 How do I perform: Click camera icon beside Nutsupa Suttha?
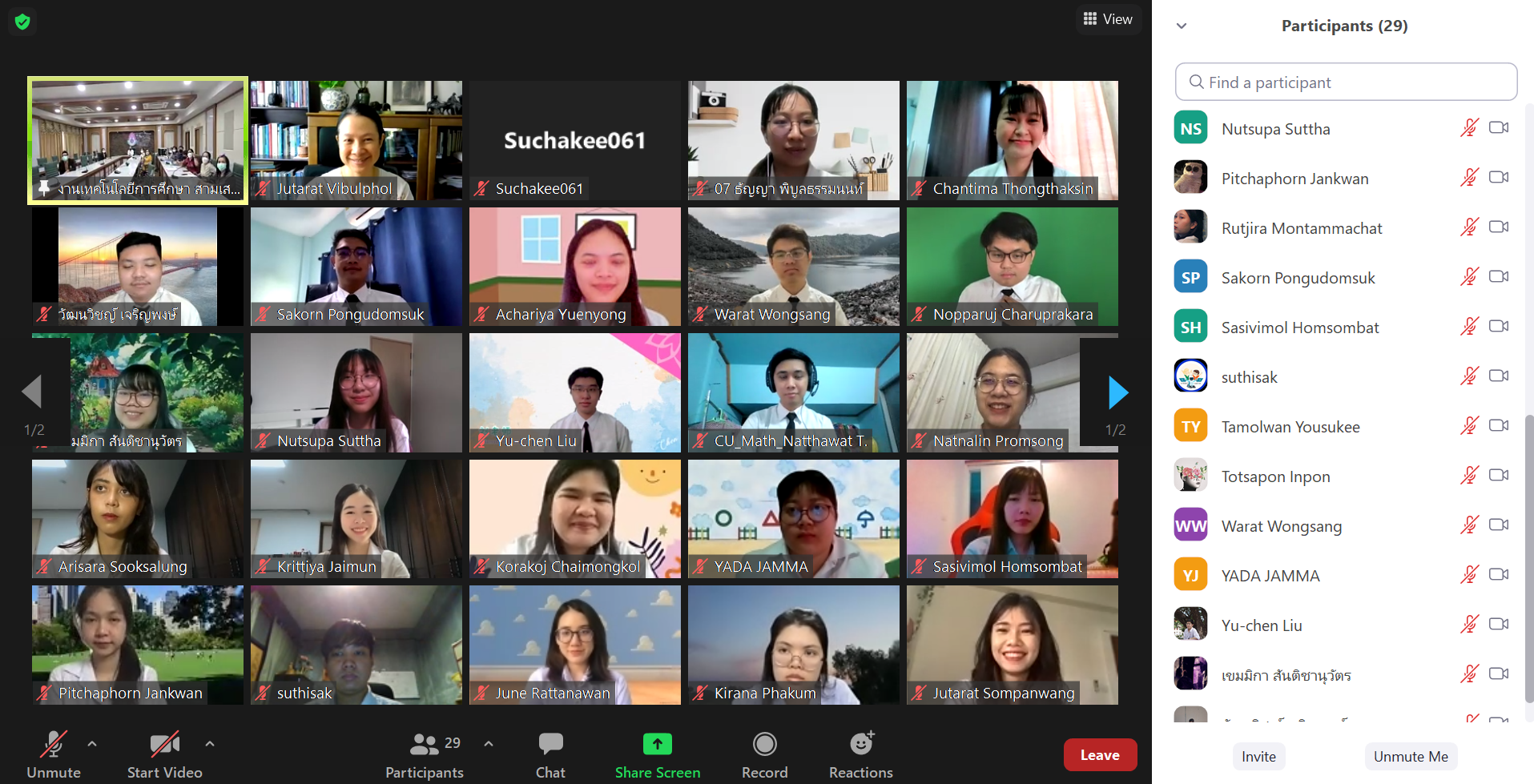tap(1498, 128)
